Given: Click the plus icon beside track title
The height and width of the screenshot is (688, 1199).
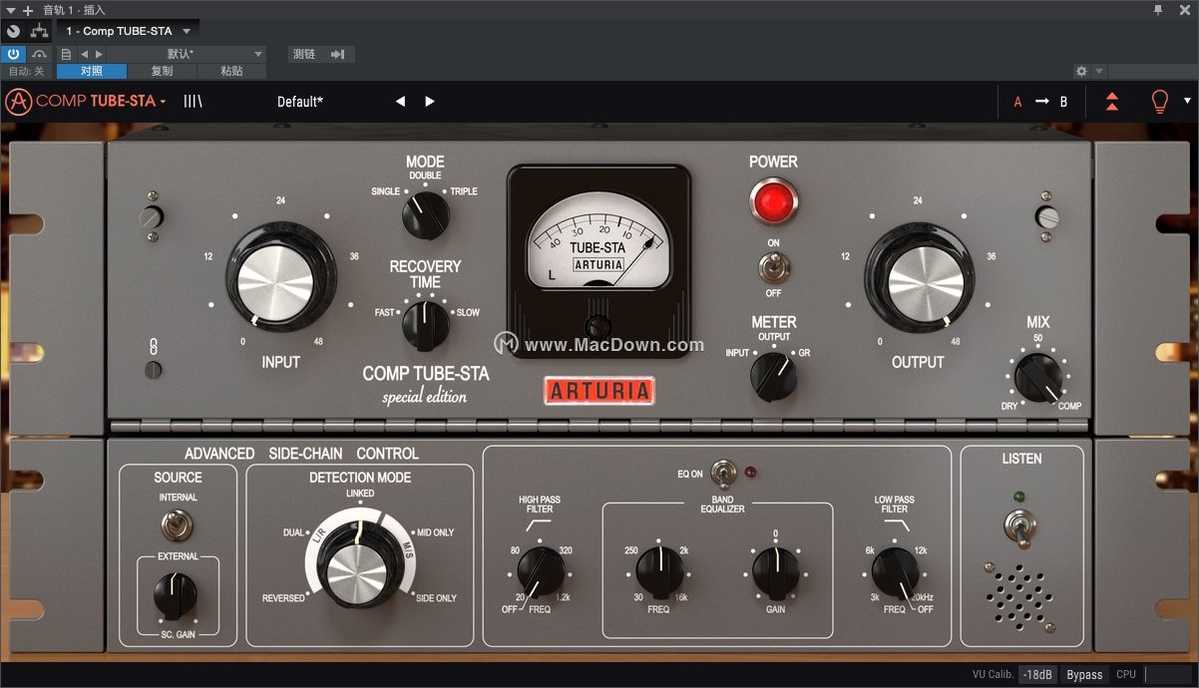Looking at the screenshot, I should (28, 10).
